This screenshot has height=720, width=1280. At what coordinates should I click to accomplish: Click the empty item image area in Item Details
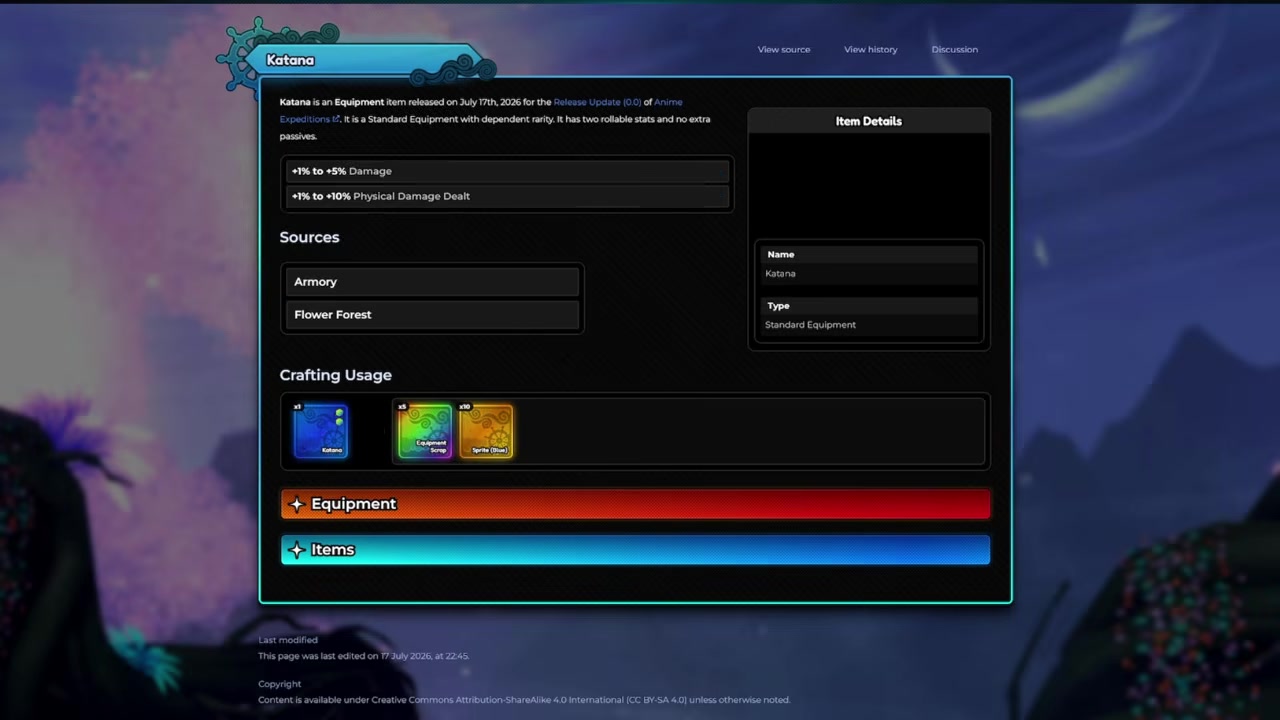click(869, 185)
